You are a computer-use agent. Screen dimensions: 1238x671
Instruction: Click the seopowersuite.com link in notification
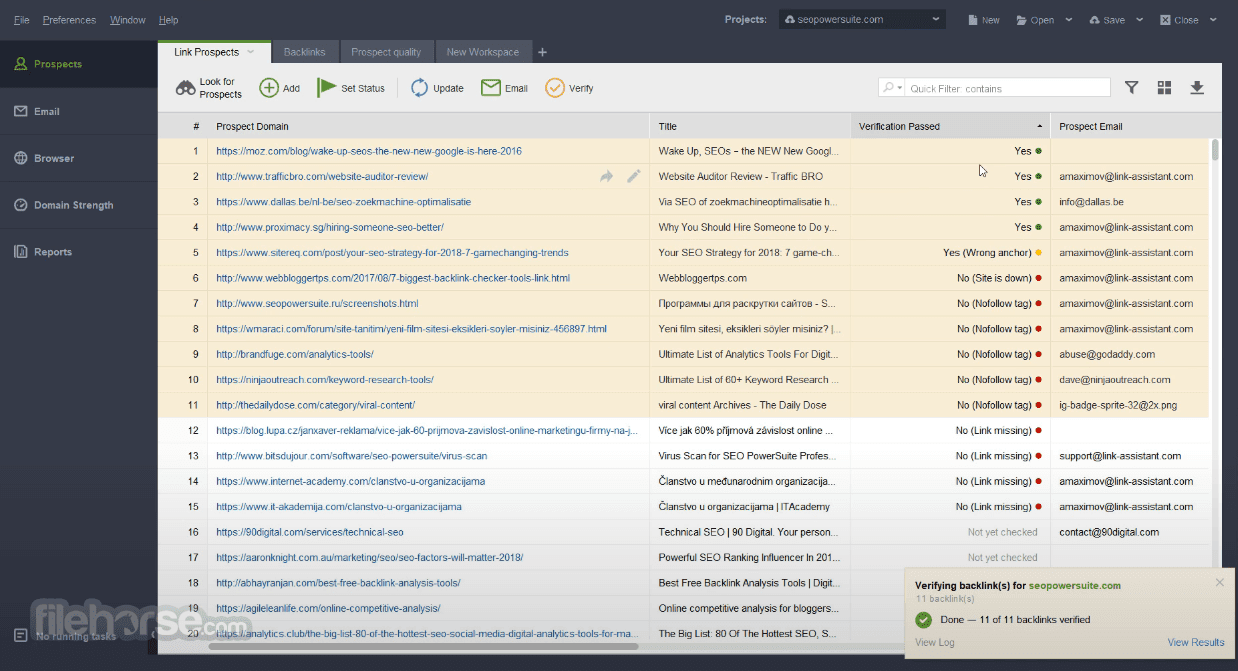(x=1075, y=586)
